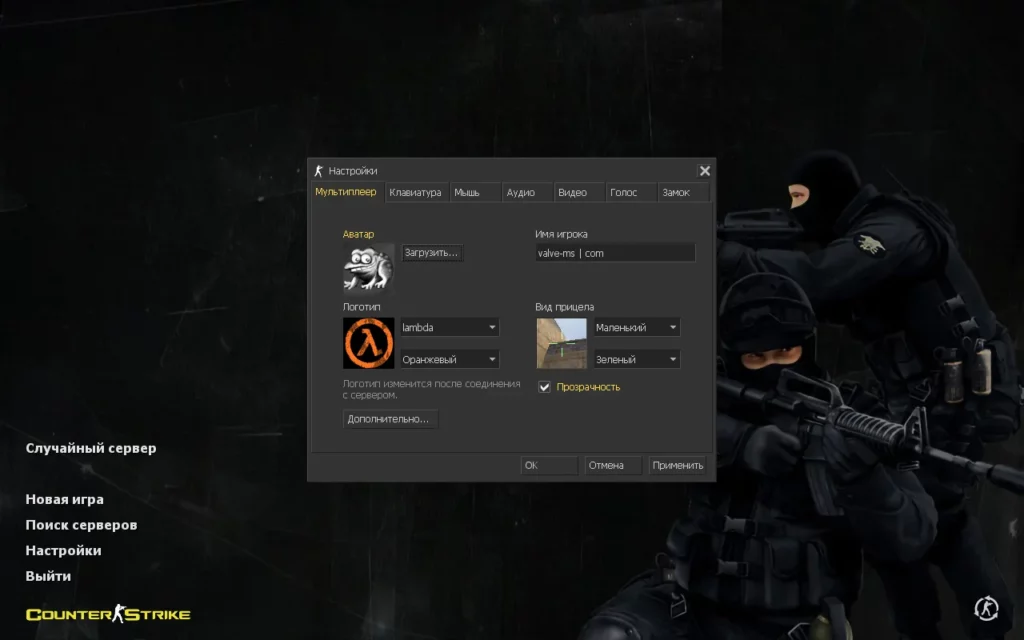The width and height of the screenshot is (1024, 640).
Task: Open the Видео tab
Action: (572, 193)
